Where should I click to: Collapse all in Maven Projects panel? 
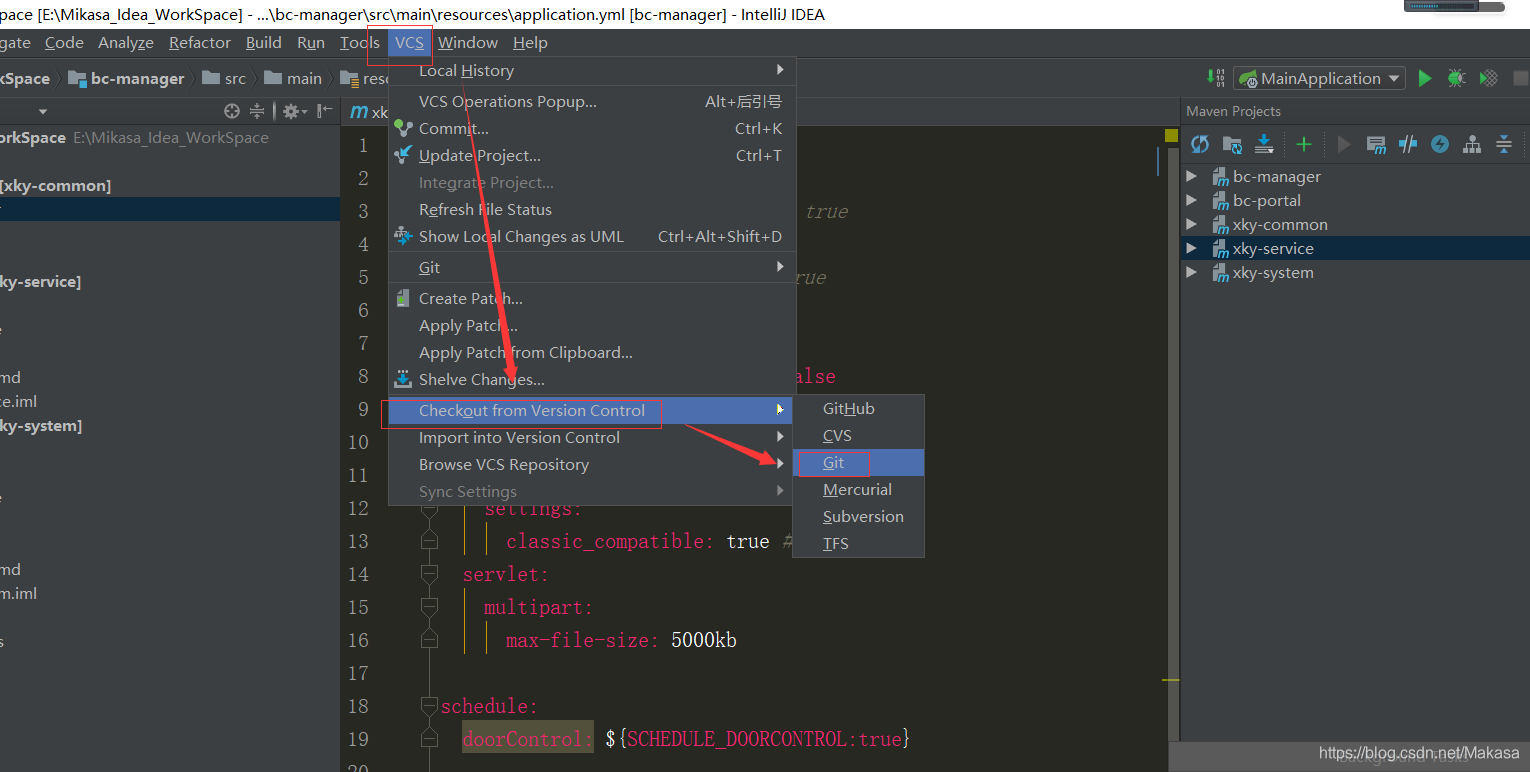coord(1504,144)
